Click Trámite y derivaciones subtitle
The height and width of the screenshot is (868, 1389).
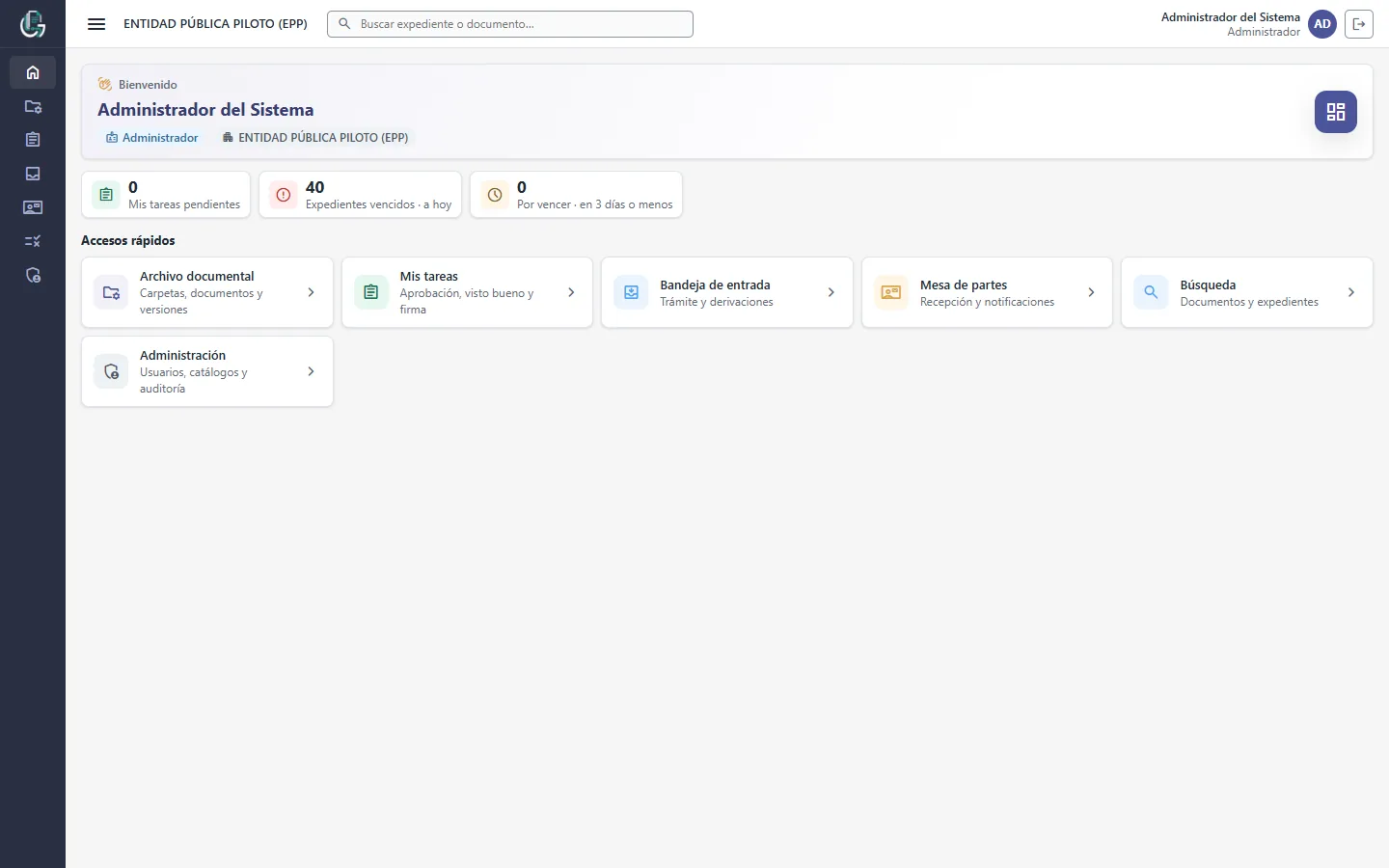(x=717, y=302)
